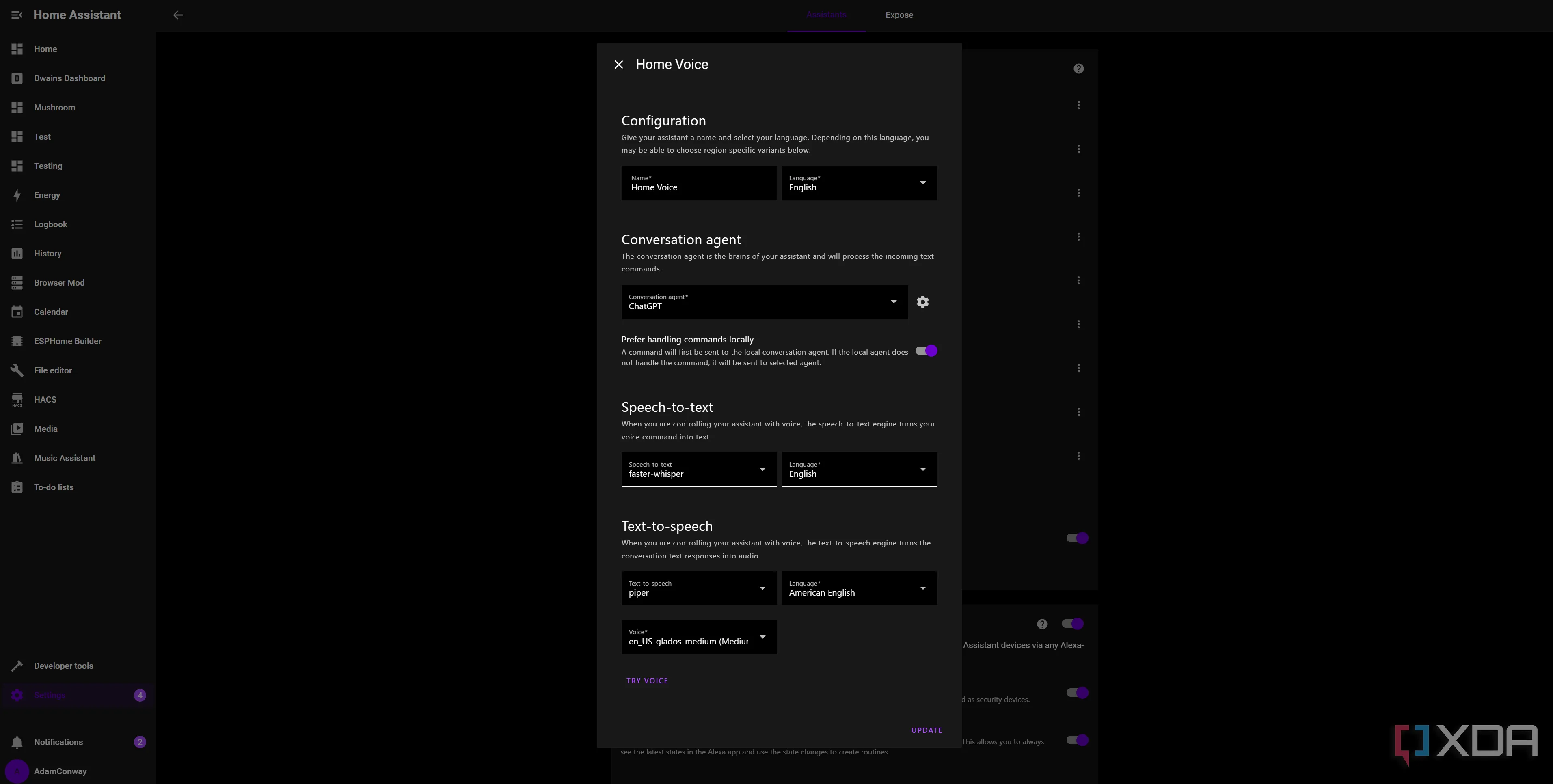Viewport: 1553px width, 784px height.
Task: Switch to the Assistants tab
Action: [x=826, y=15]
